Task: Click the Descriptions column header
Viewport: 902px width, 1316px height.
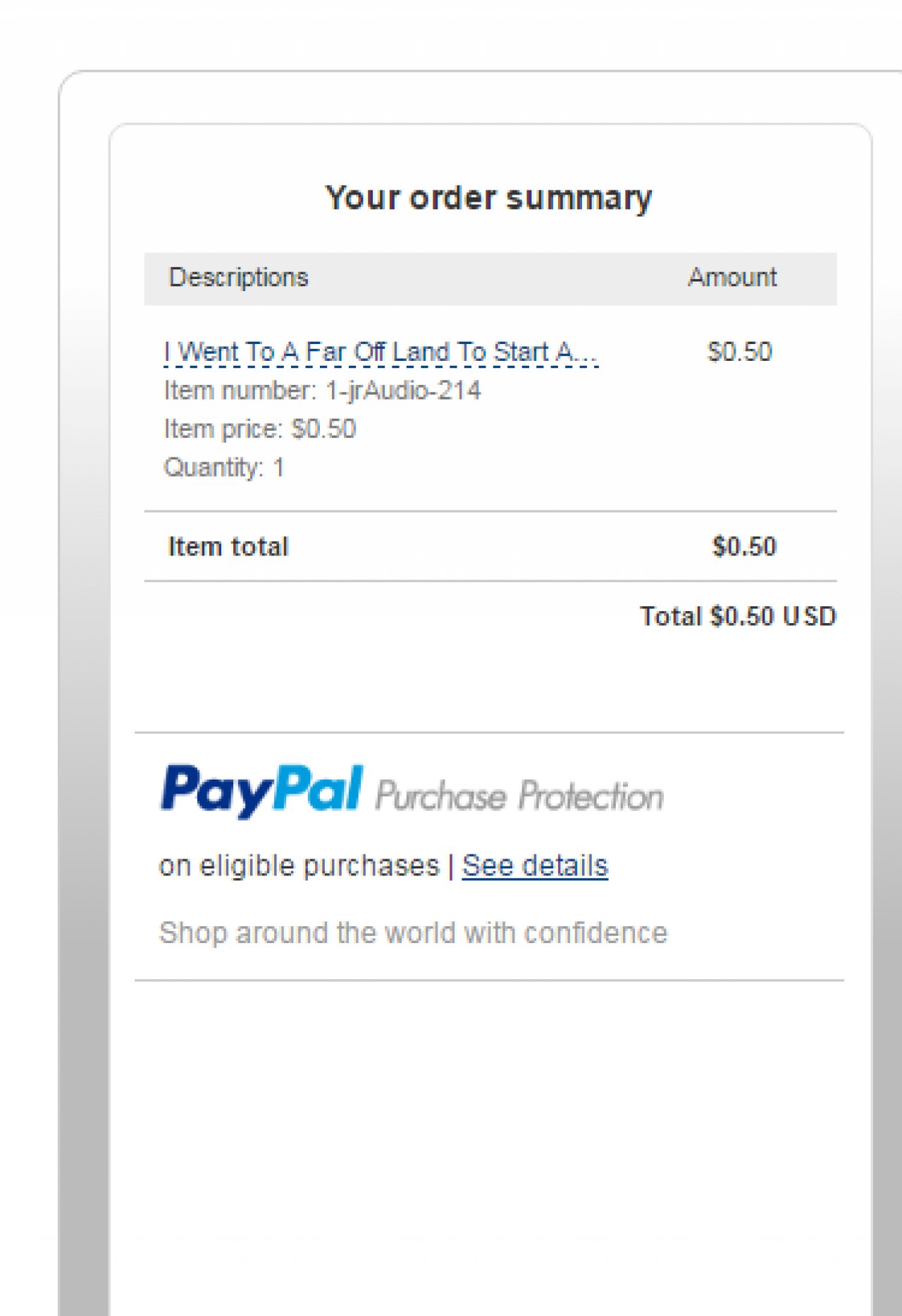Action: click(238, 278)
